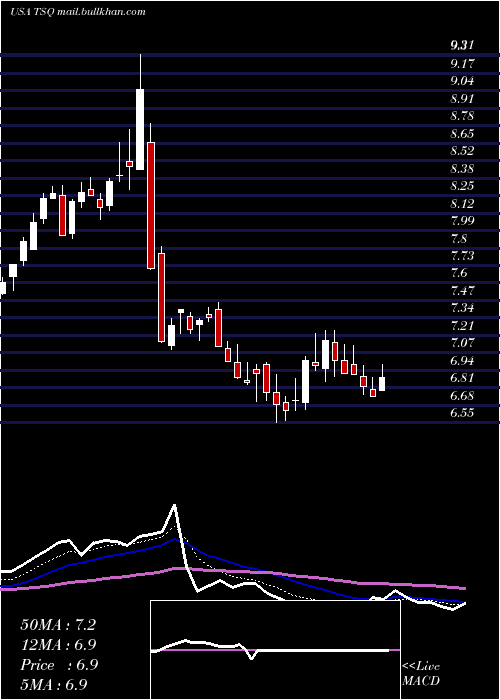Click the '<<Live MACD' label
This screenshot has width=500, height=700.
pos(421,674)
